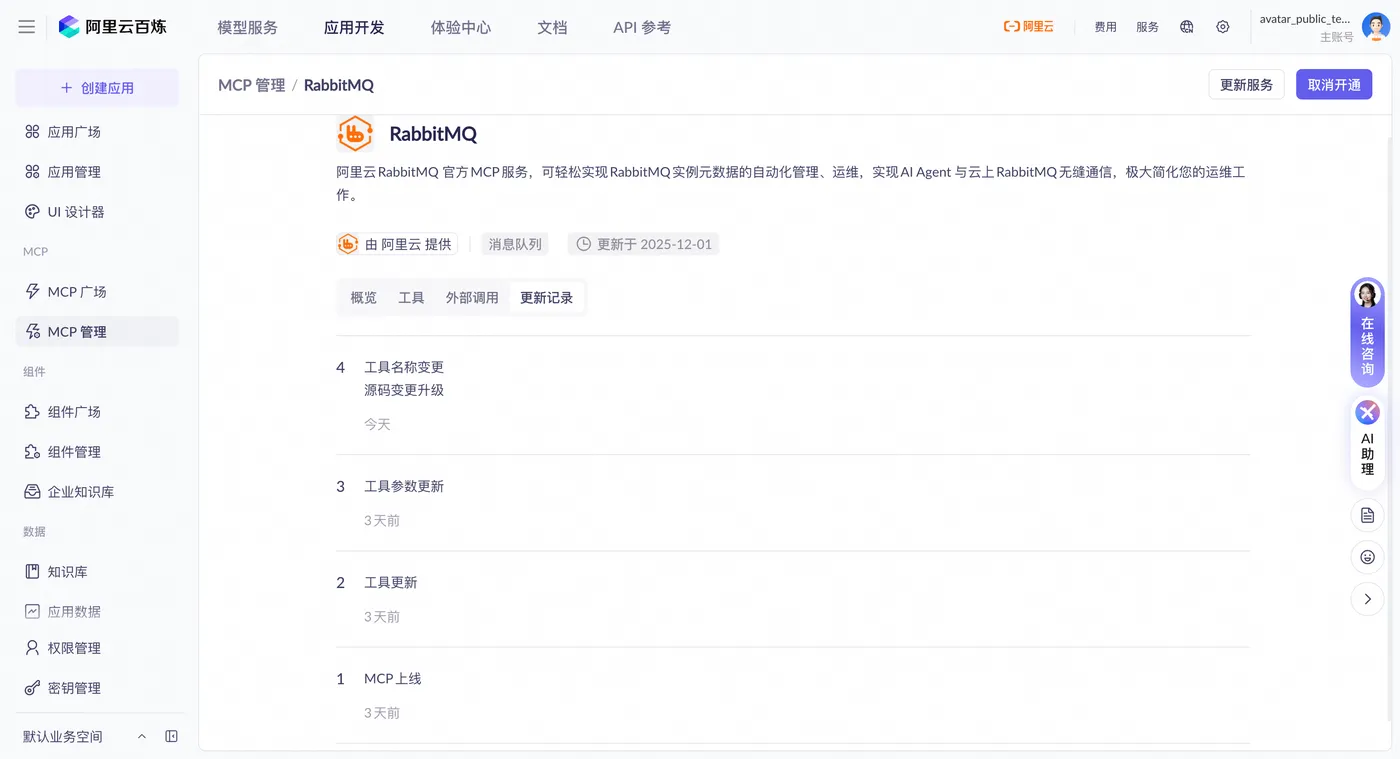Open the hamburger navigation menu
This screenshot has height=759, width=1400.
coord(27,27)
